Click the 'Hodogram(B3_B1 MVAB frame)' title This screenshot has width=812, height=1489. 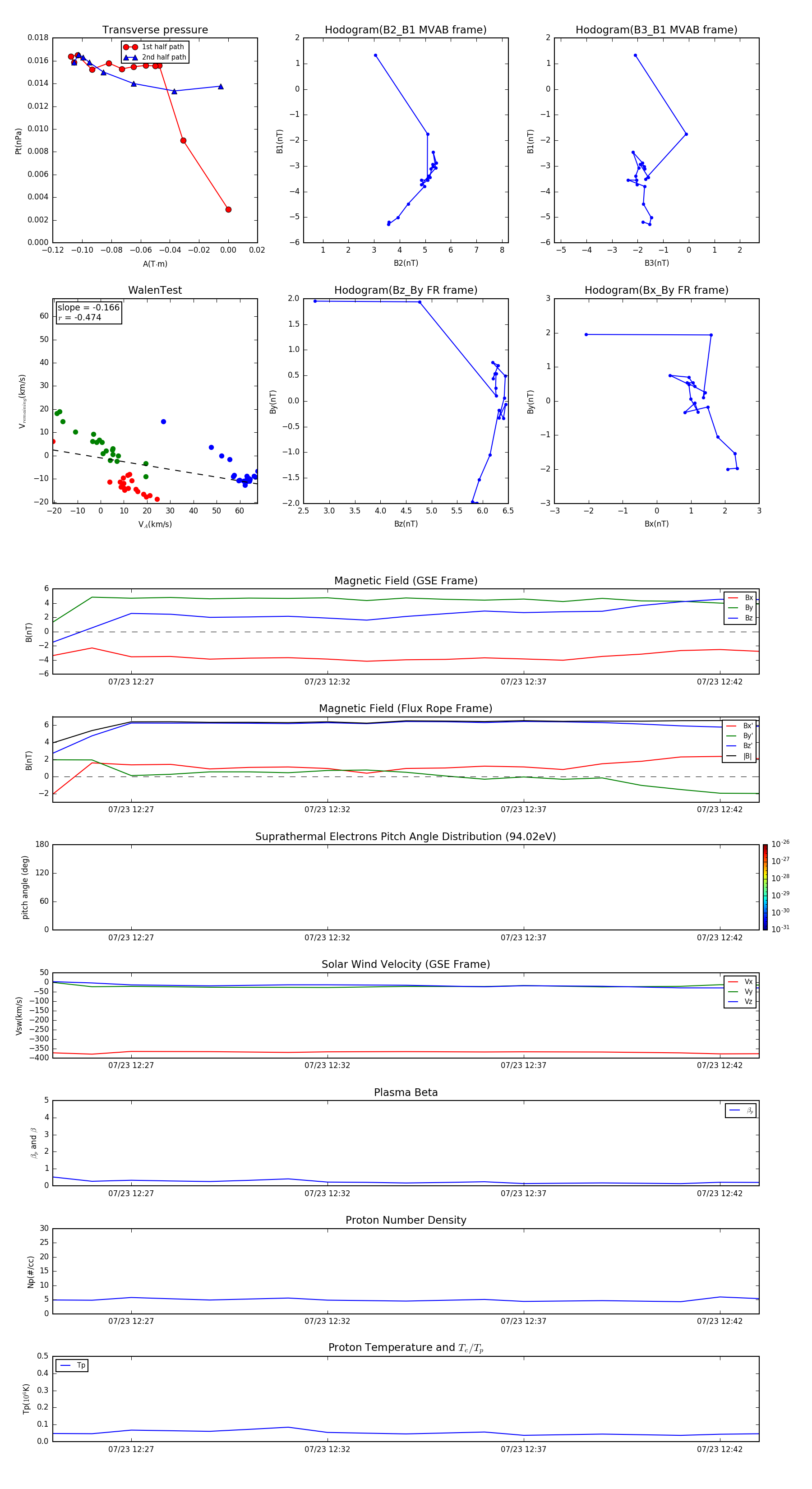[656, 29]
